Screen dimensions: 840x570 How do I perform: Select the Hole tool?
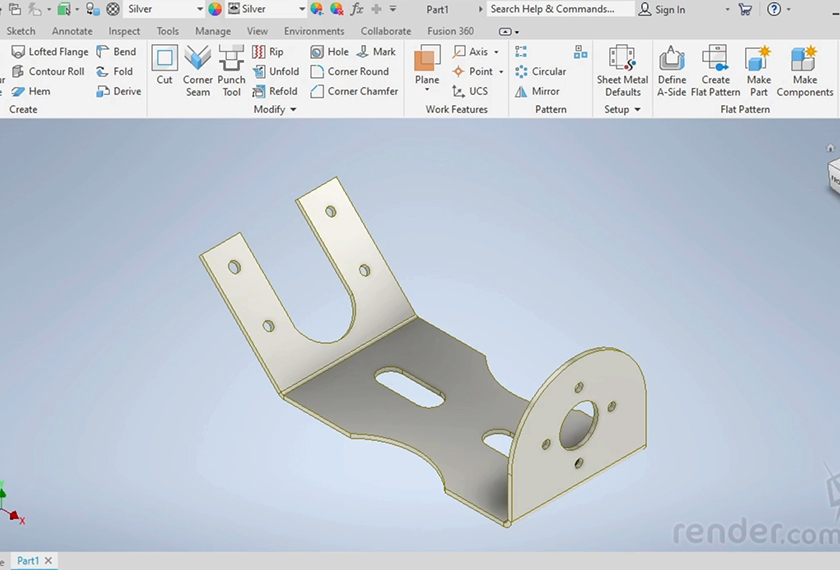[x=330, y=52]
